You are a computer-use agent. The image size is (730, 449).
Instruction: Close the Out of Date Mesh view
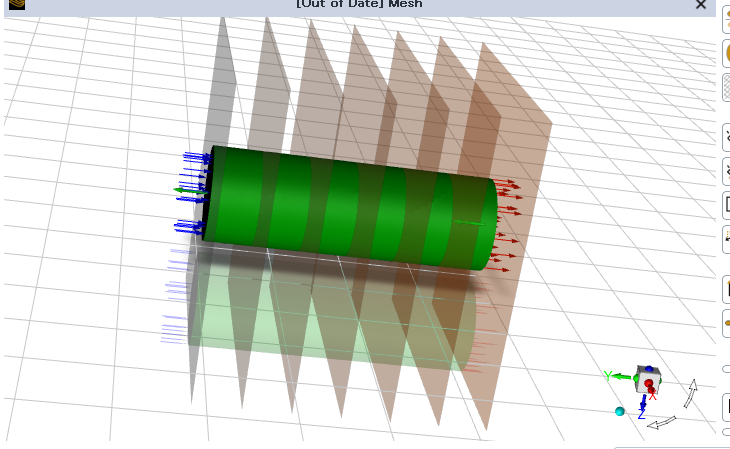(x=701, y=5)
